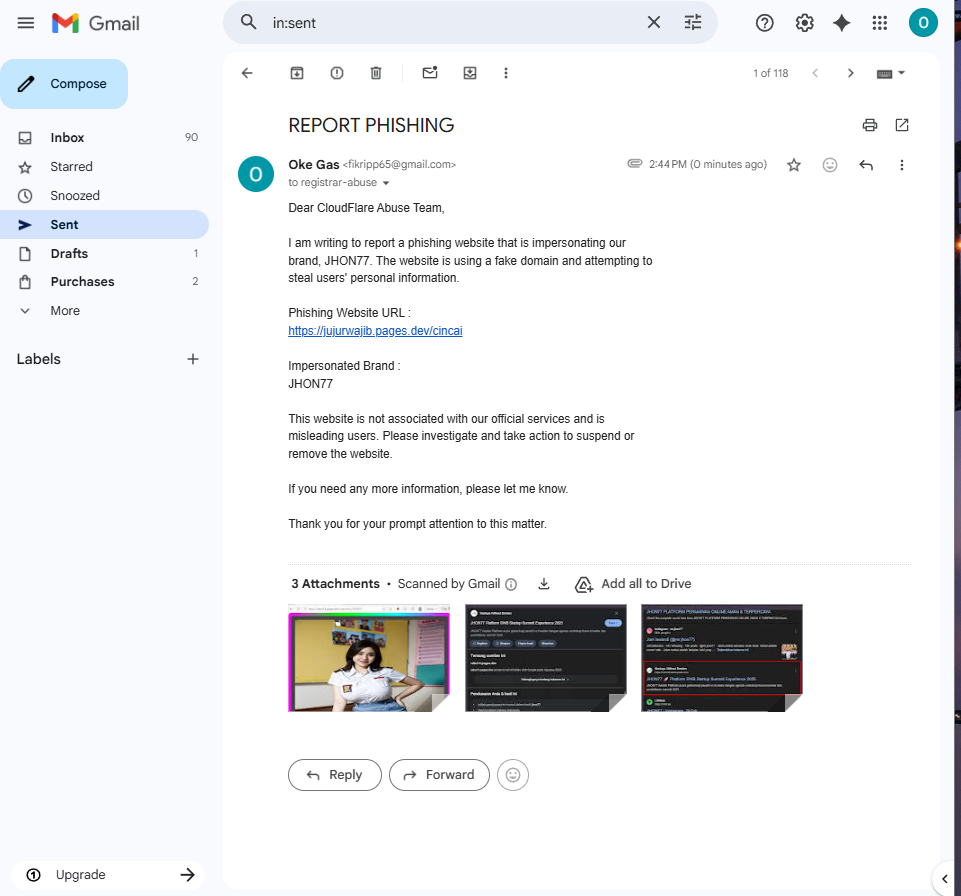
Task: Click sender name Oke Gas
Action: click(314, 164)
